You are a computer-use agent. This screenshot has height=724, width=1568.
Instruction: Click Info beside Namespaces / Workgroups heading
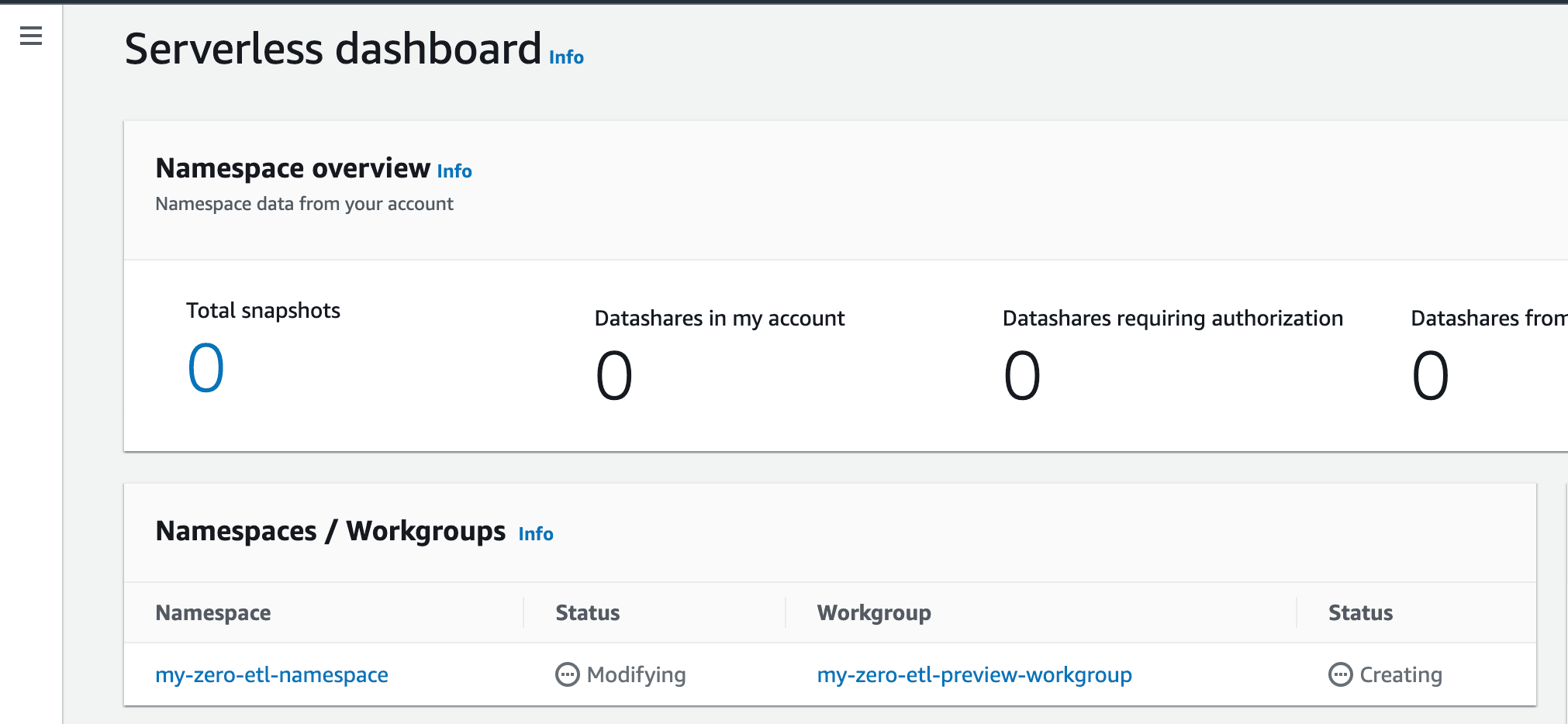tap(536, 533)
